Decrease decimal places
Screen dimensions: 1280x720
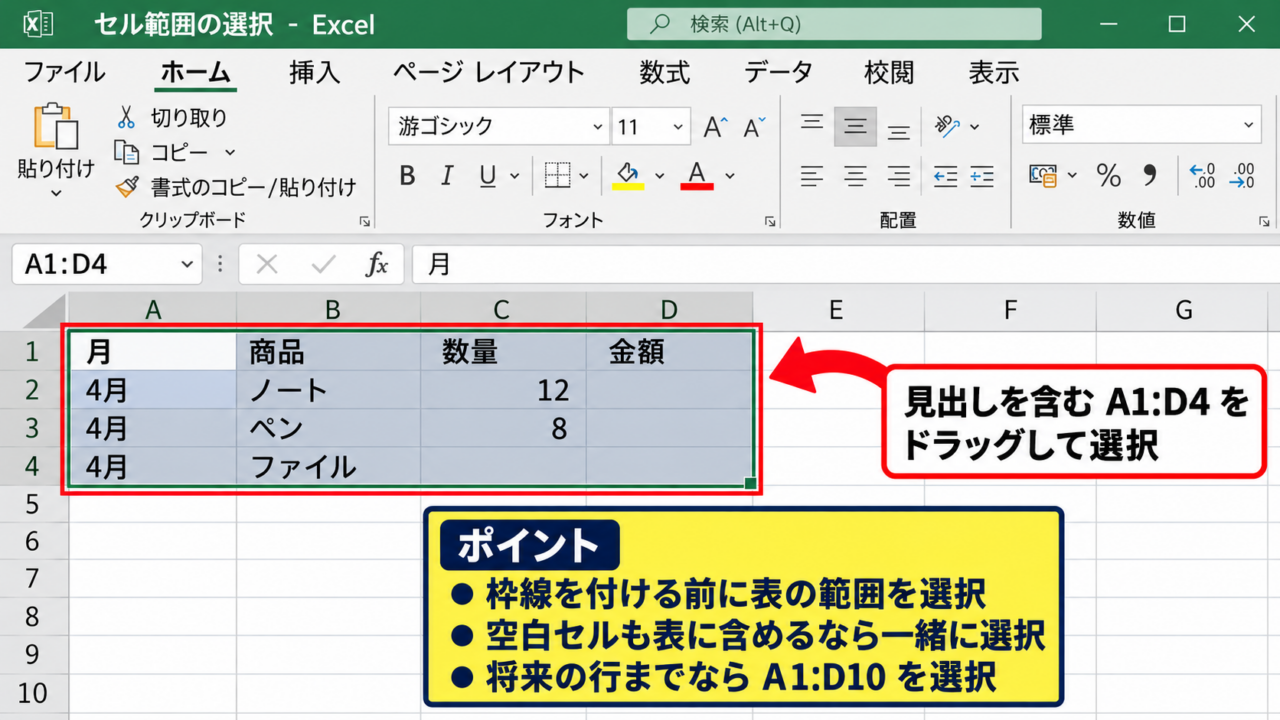[x=1242, y=176]
